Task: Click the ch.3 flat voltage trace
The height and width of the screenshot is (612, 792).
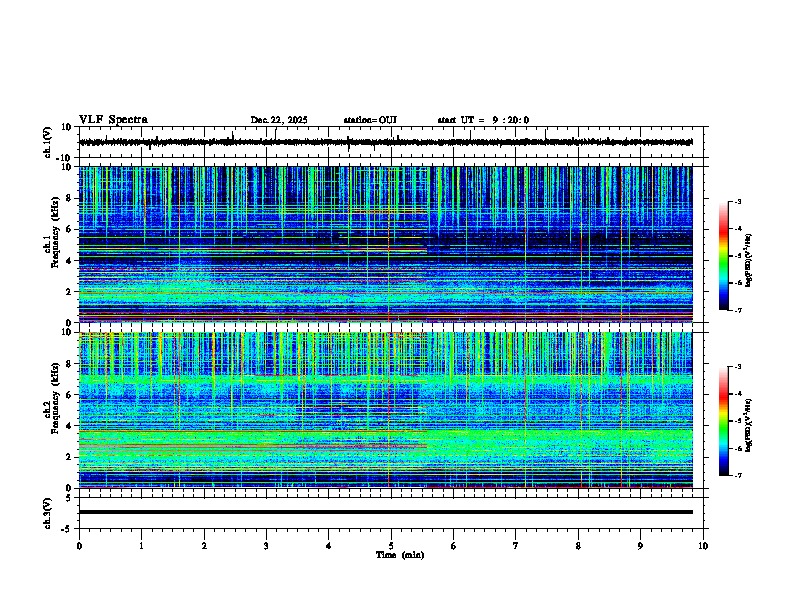Action: [385, 512]
